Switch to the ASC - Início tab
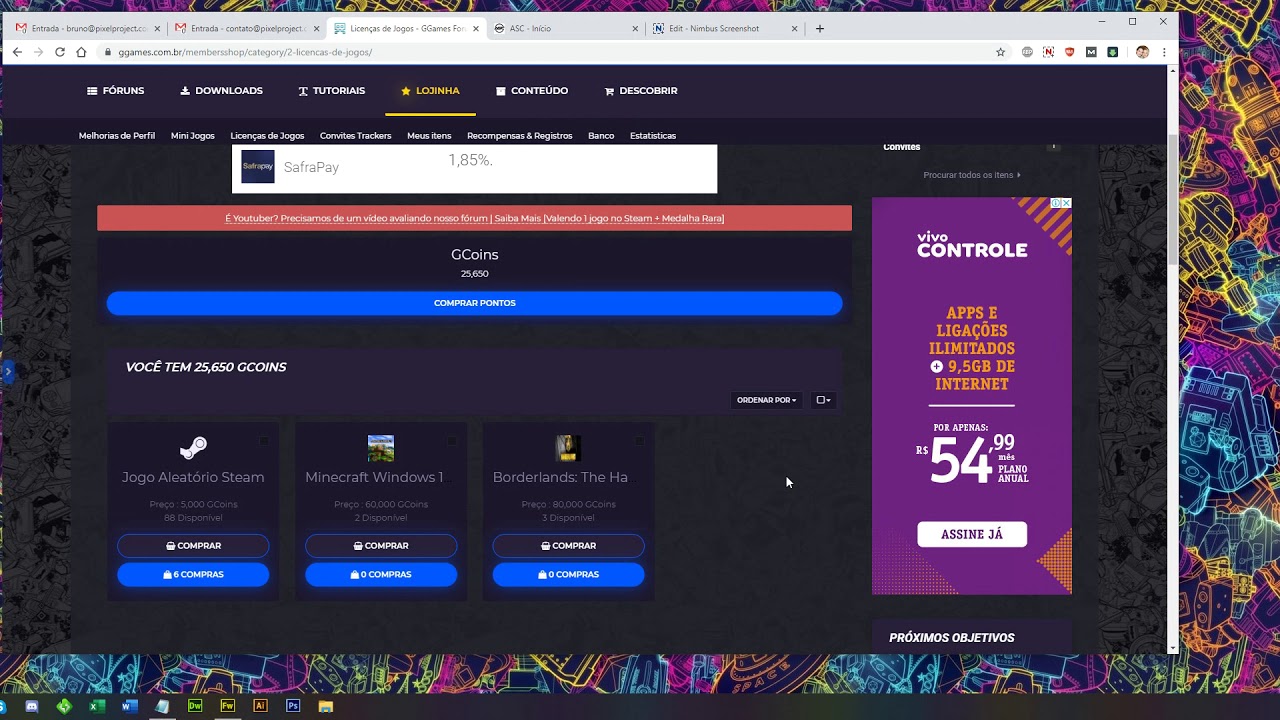 coord(565,29)
